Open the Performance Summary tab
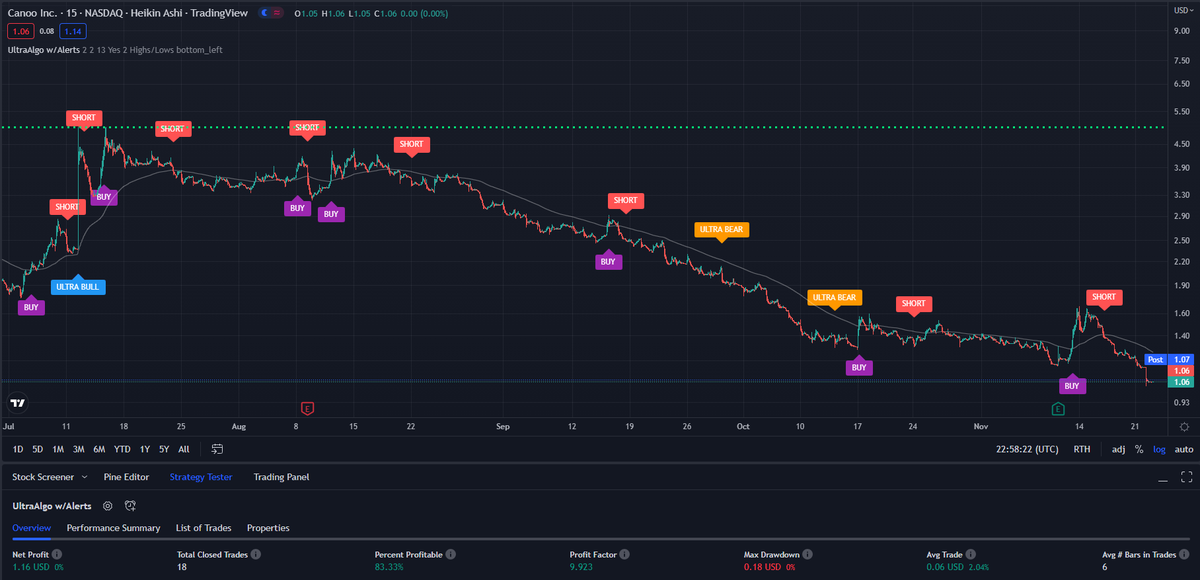 [113, 527]
